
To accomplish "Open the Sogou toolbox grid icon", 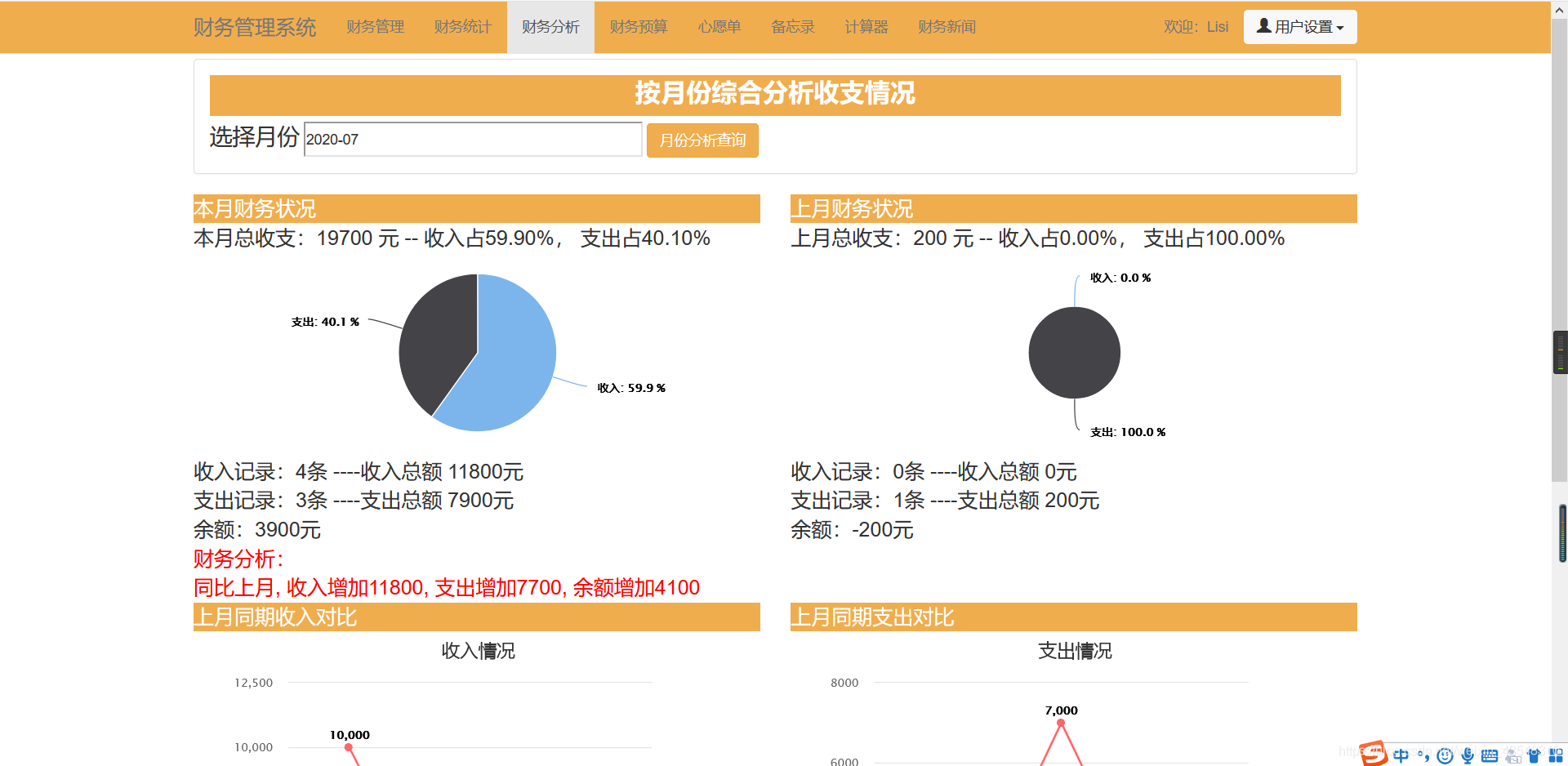I will coord(1557,755).
